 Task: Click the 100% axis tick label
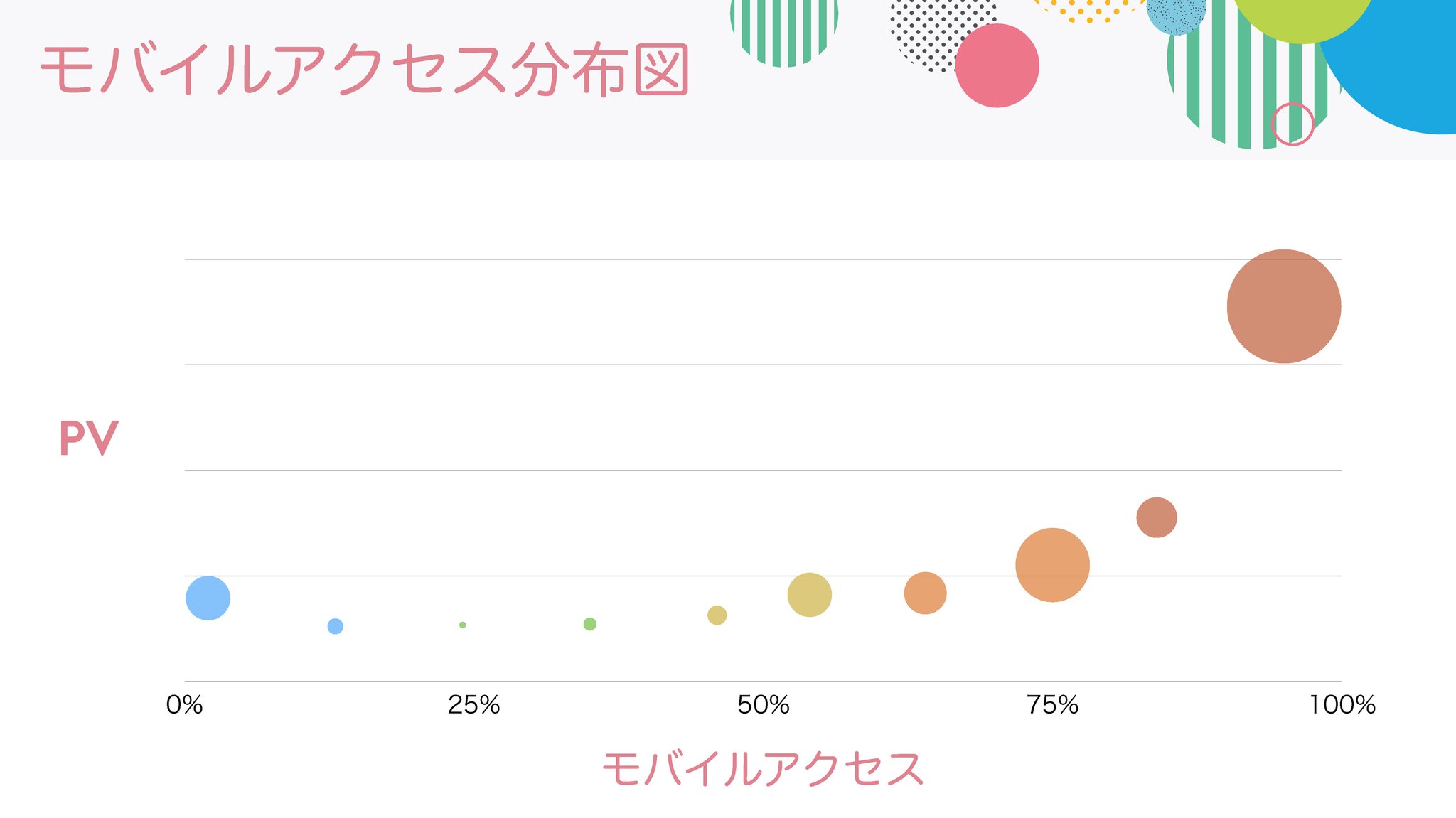(1342, 705)
